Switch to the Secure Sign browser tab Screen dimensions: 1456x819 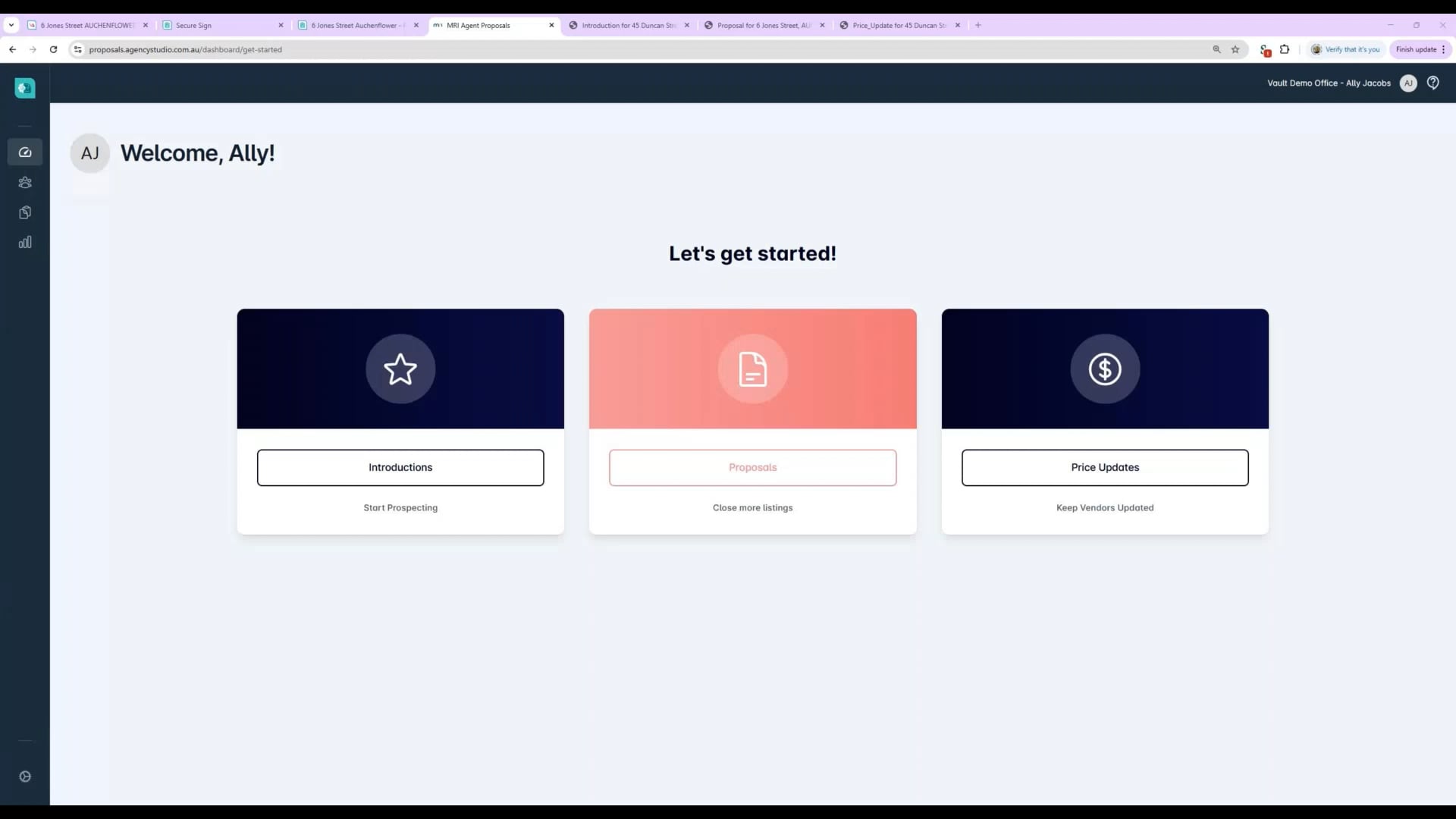(x=220, y=25)
